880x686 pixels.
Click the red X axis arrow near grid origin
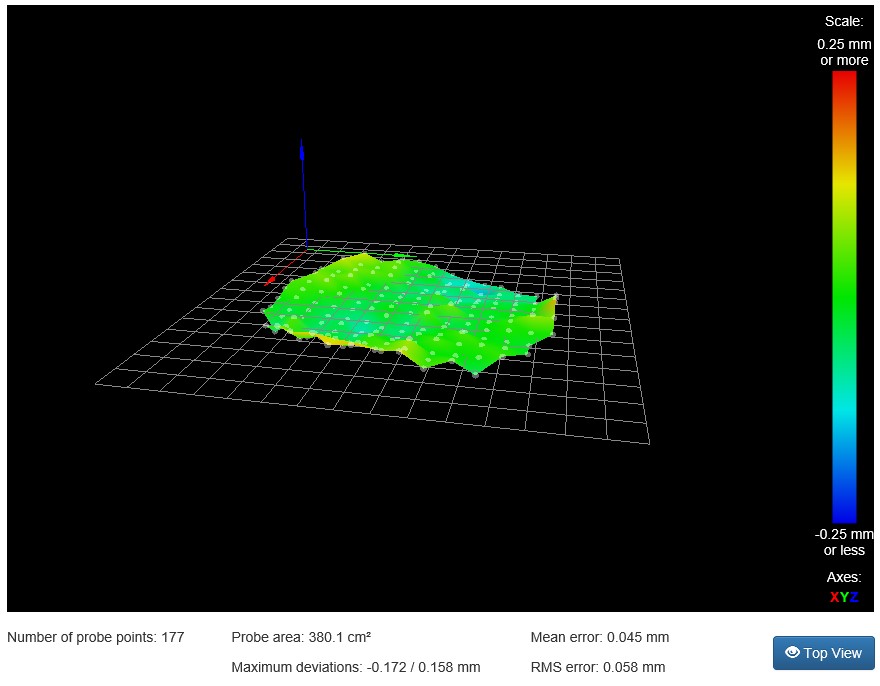pos(270,279)
